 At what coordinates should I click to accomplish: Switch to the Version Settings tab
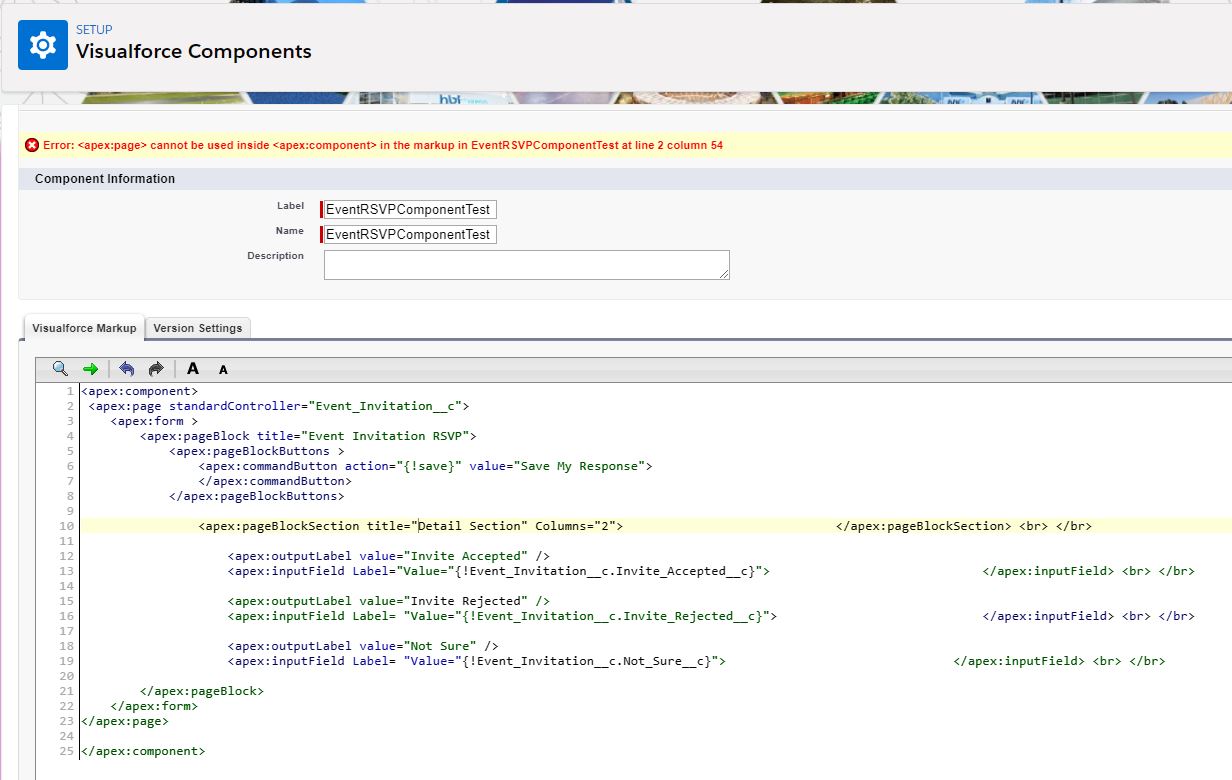(197, 328)
